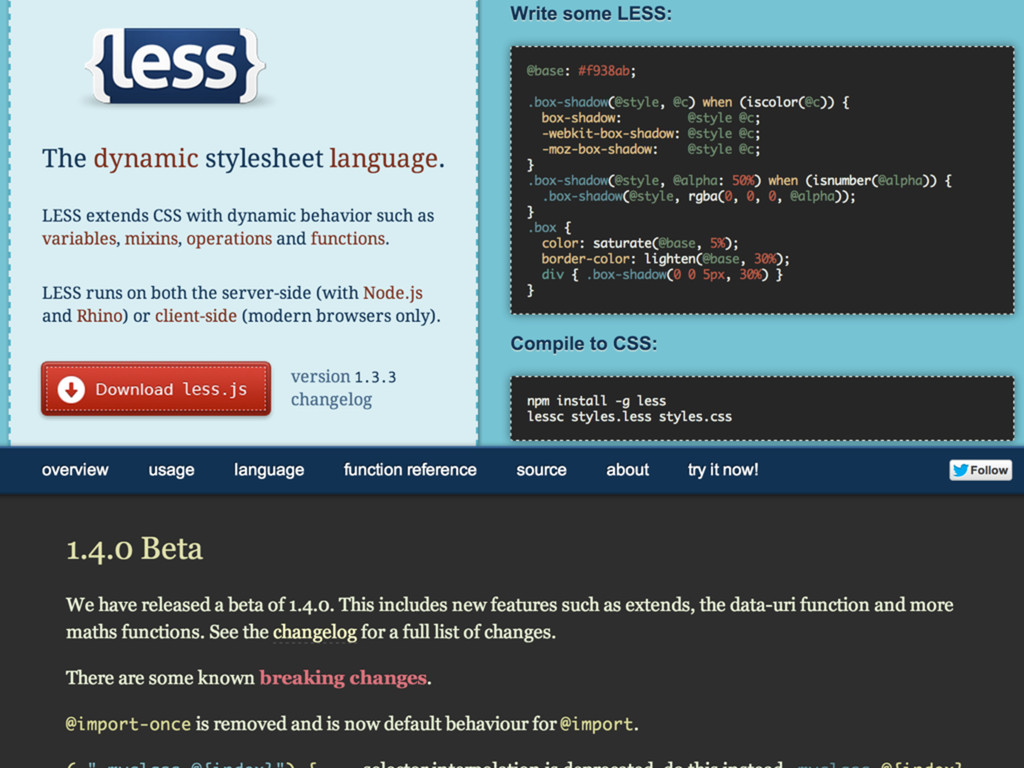This screenshot has height=768, width=1024.
Task: Click the color: saturate code line
Action: coord(640,243)
